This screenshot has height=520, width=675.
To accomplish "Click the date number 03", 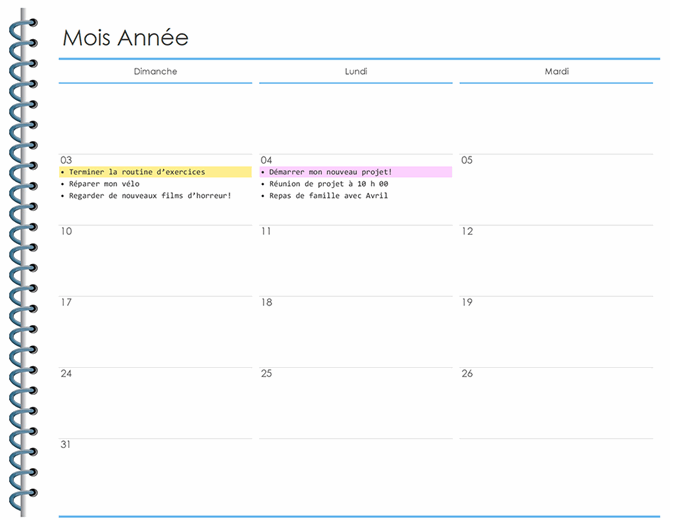I will [66, 160].
